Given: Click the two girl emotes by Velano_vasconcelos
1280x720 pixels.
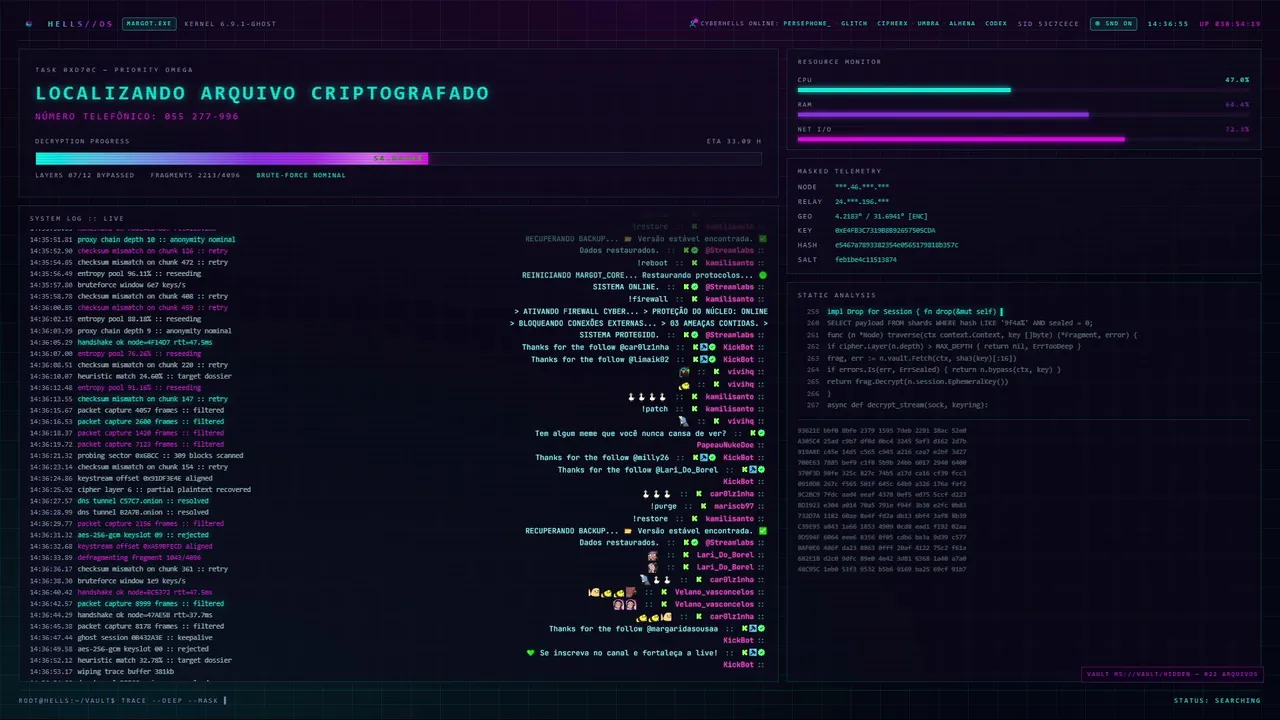Looking at the screenshot, I should click(625, 604).
